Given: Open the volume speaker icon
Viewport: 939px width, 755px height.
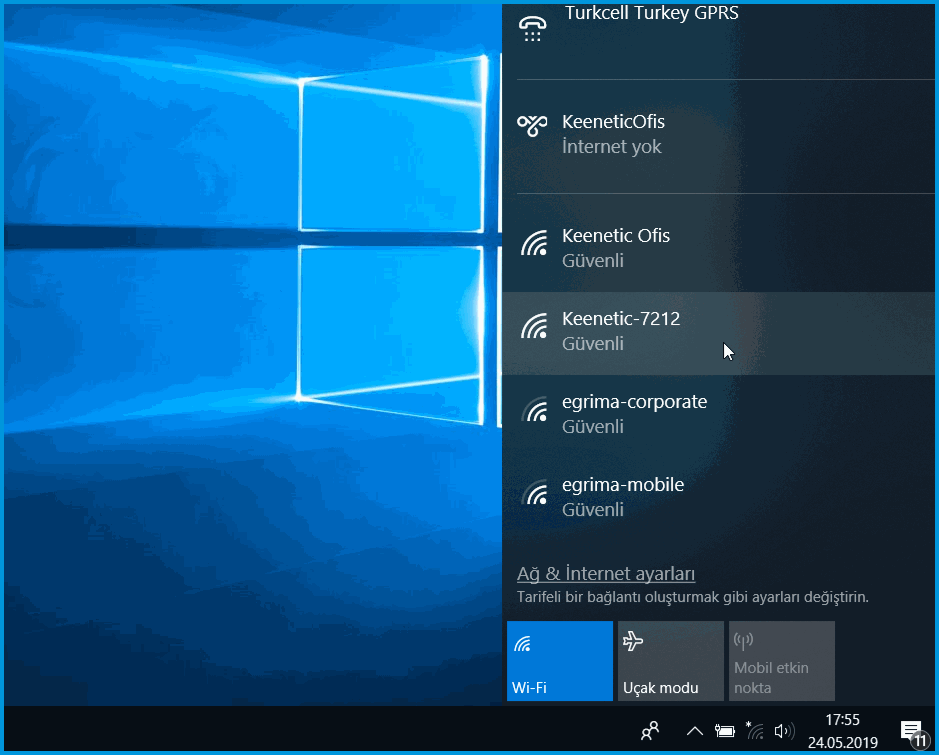Looking at the screenshot, I should point(784,731).
